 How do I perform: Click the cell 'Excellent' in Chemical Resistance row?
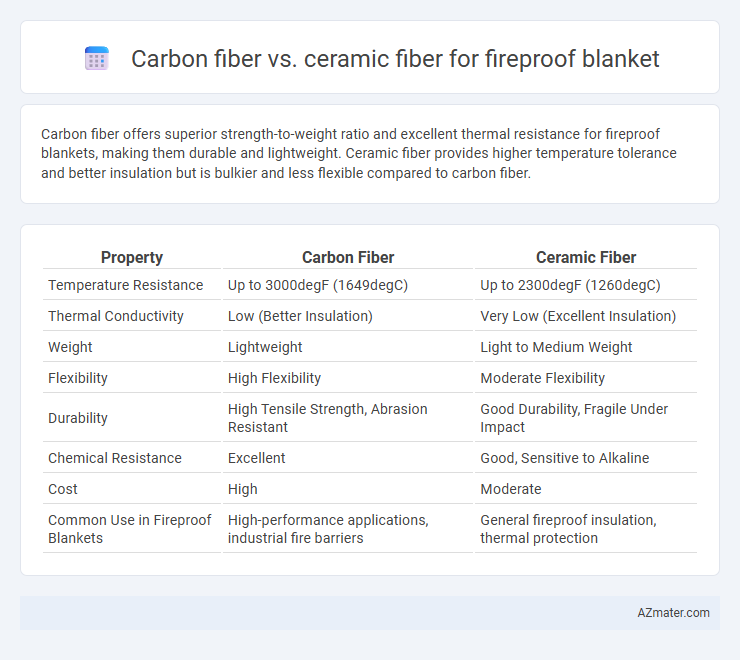256,458
